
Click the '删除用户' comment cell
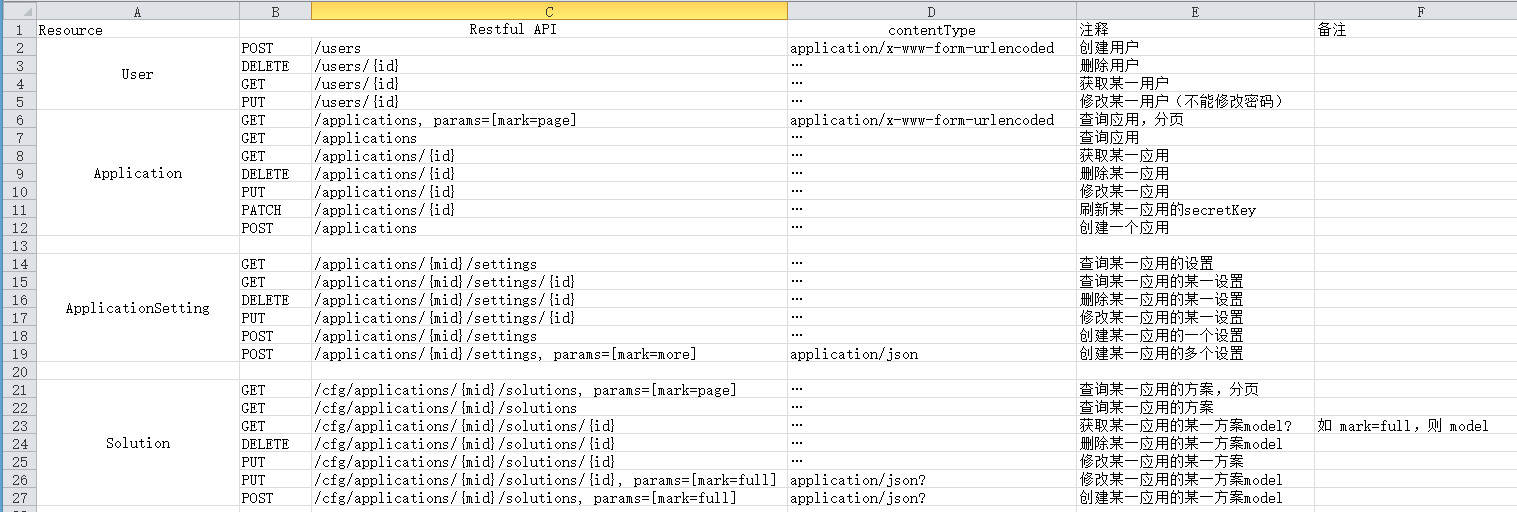pyautogui.click(x=1195, y=66)
